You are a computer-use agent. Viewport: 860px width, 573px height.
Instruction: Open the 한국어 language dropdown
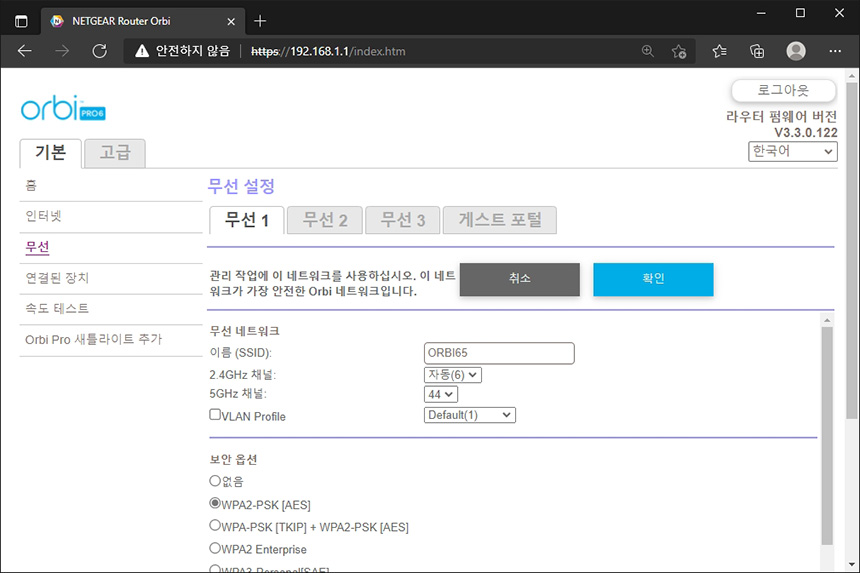pos(793,151)
